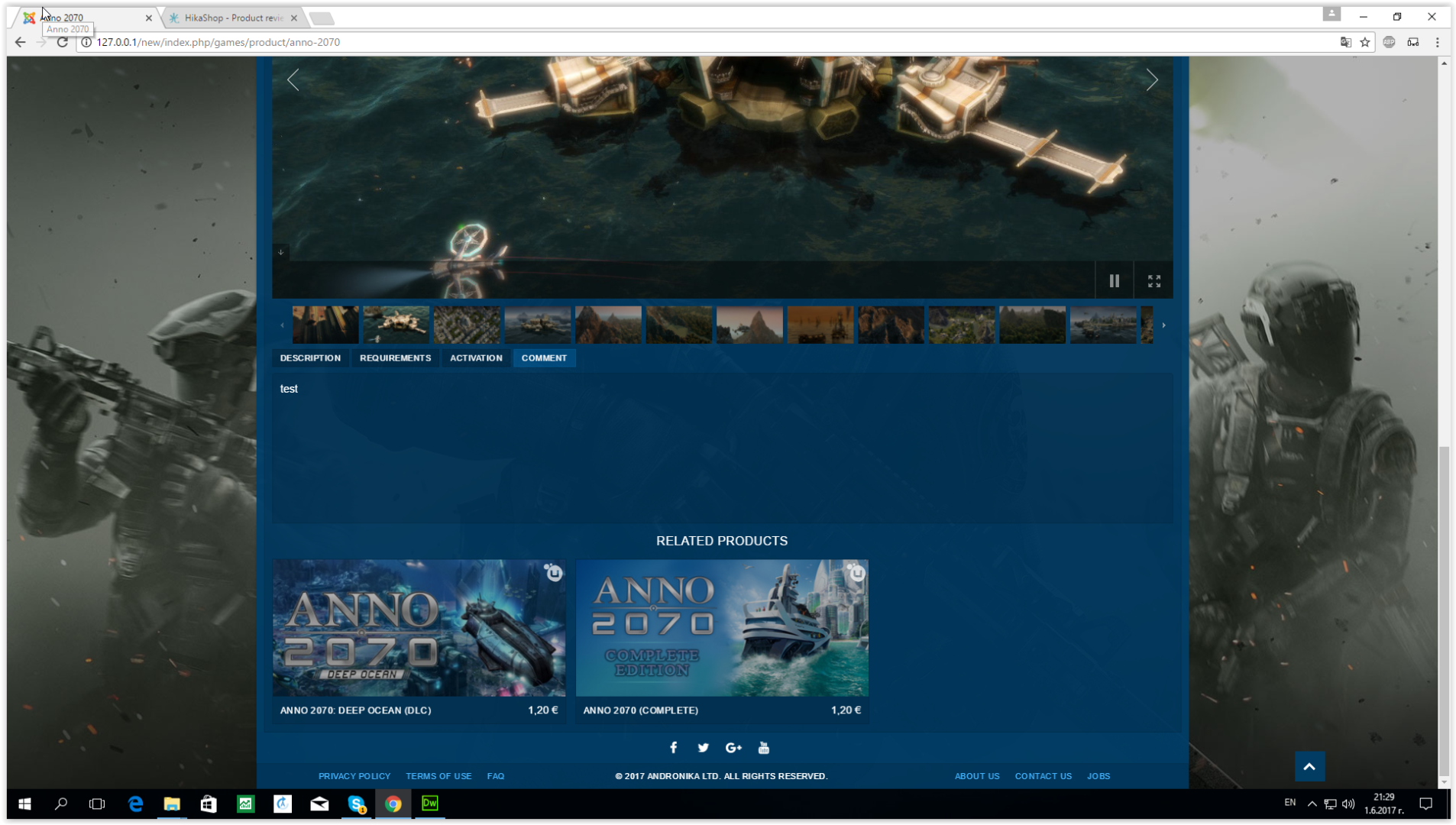
Task: Close the Anno 2070 browser tab
Action: click(148, 18)
